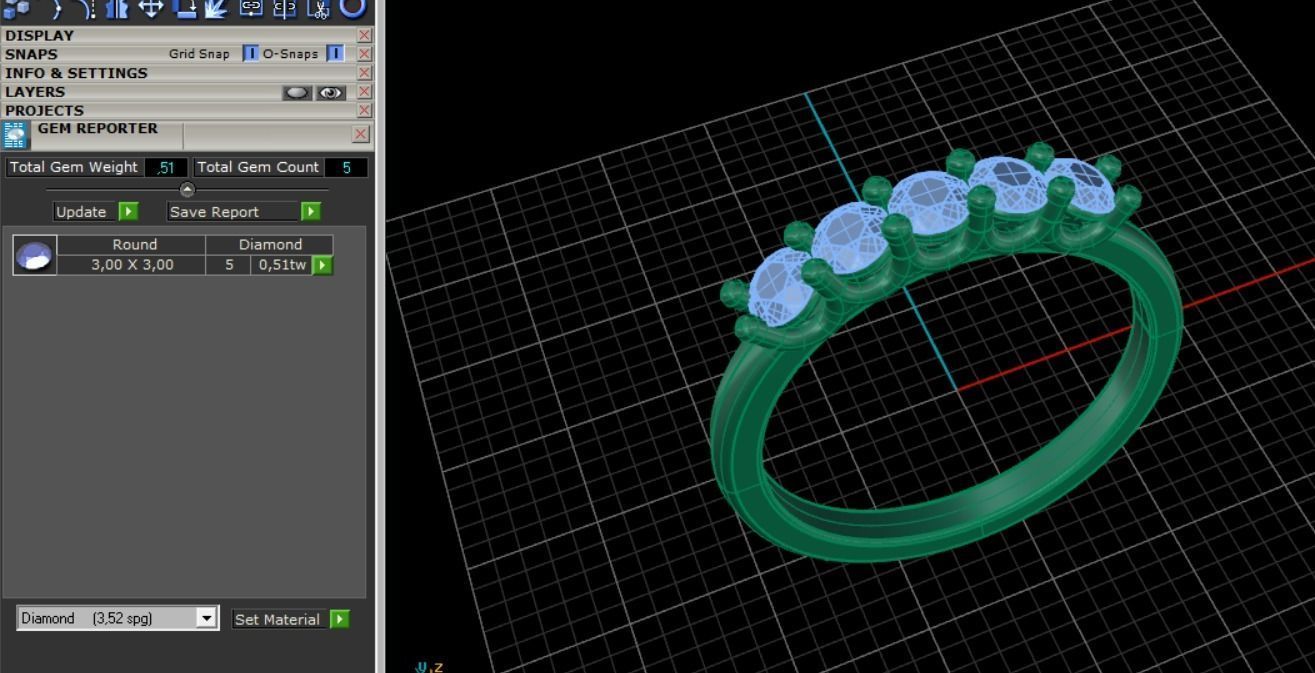The image size is (1315, 673).
Task: Click the Total Gem Weight value ,51
Action: pyautogui.click(x=165, y=167)
